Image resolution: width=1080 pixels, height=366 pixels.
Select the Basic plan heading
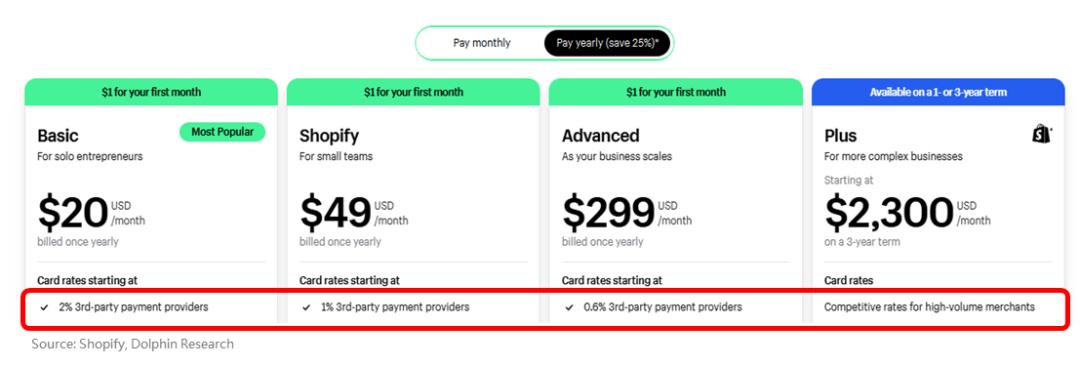58,135
